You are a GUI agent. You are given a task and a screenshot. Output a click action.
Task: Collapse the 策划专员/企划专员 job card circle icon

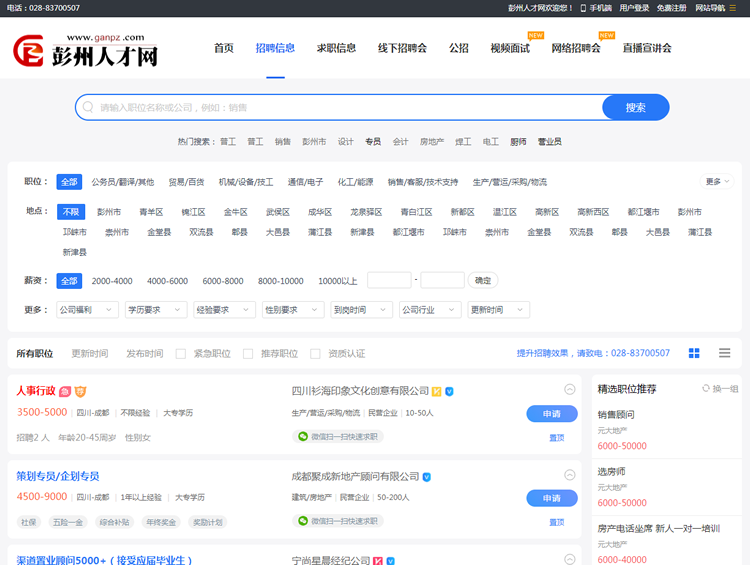click(570, 476)
